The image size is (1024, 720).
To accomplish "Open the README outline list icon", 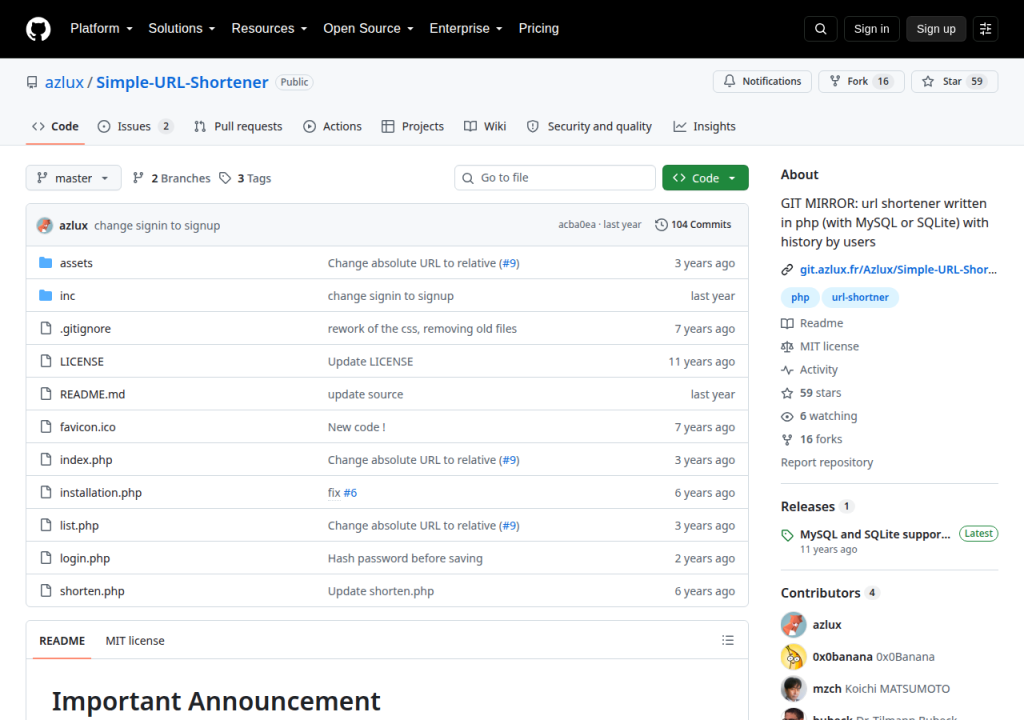I will [728, 640].
